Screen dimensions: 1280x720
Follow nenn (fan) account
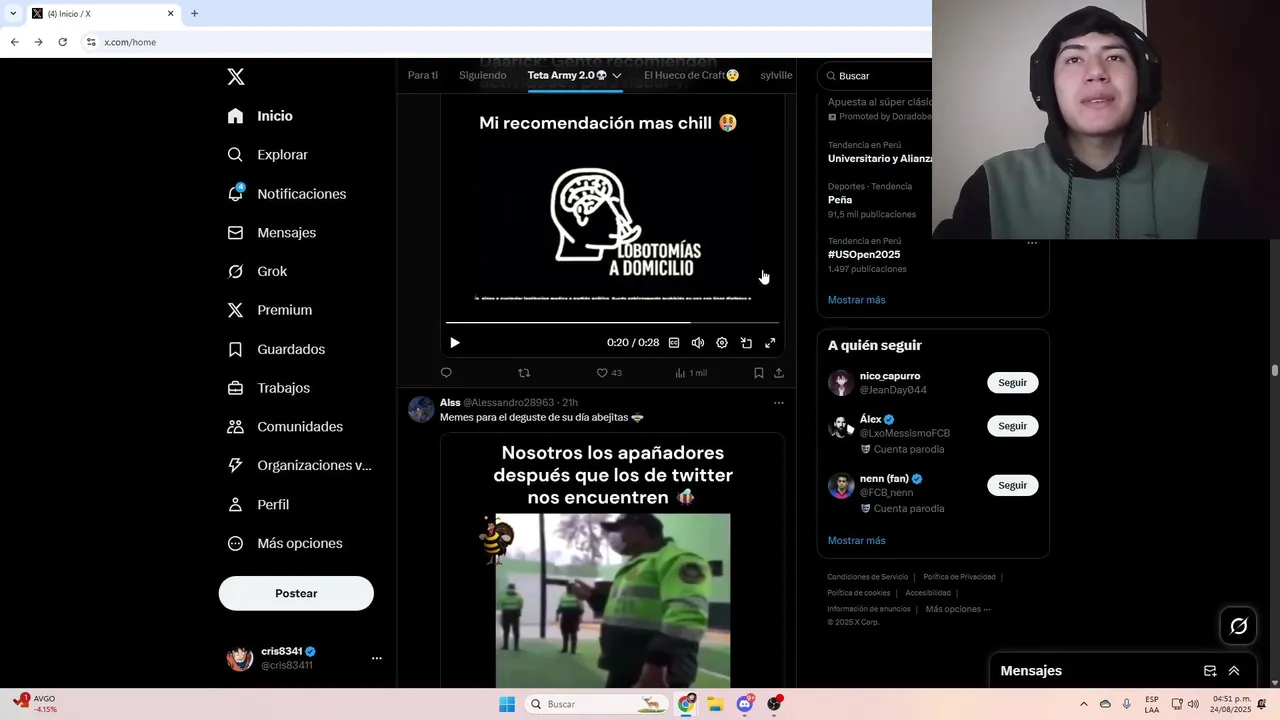pos(1013,485)
